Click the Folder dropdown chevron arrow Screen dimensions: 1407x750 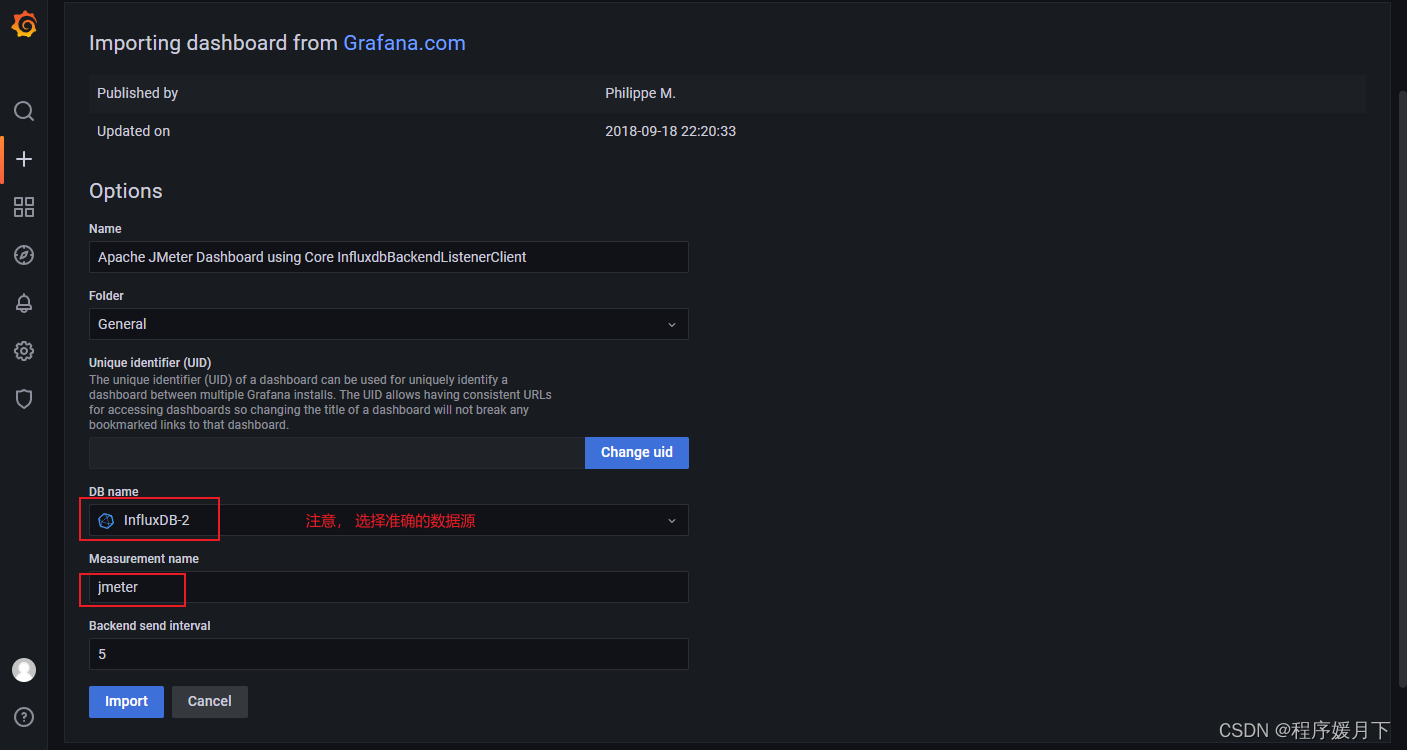pyautogui.click(x=672, y=325)
